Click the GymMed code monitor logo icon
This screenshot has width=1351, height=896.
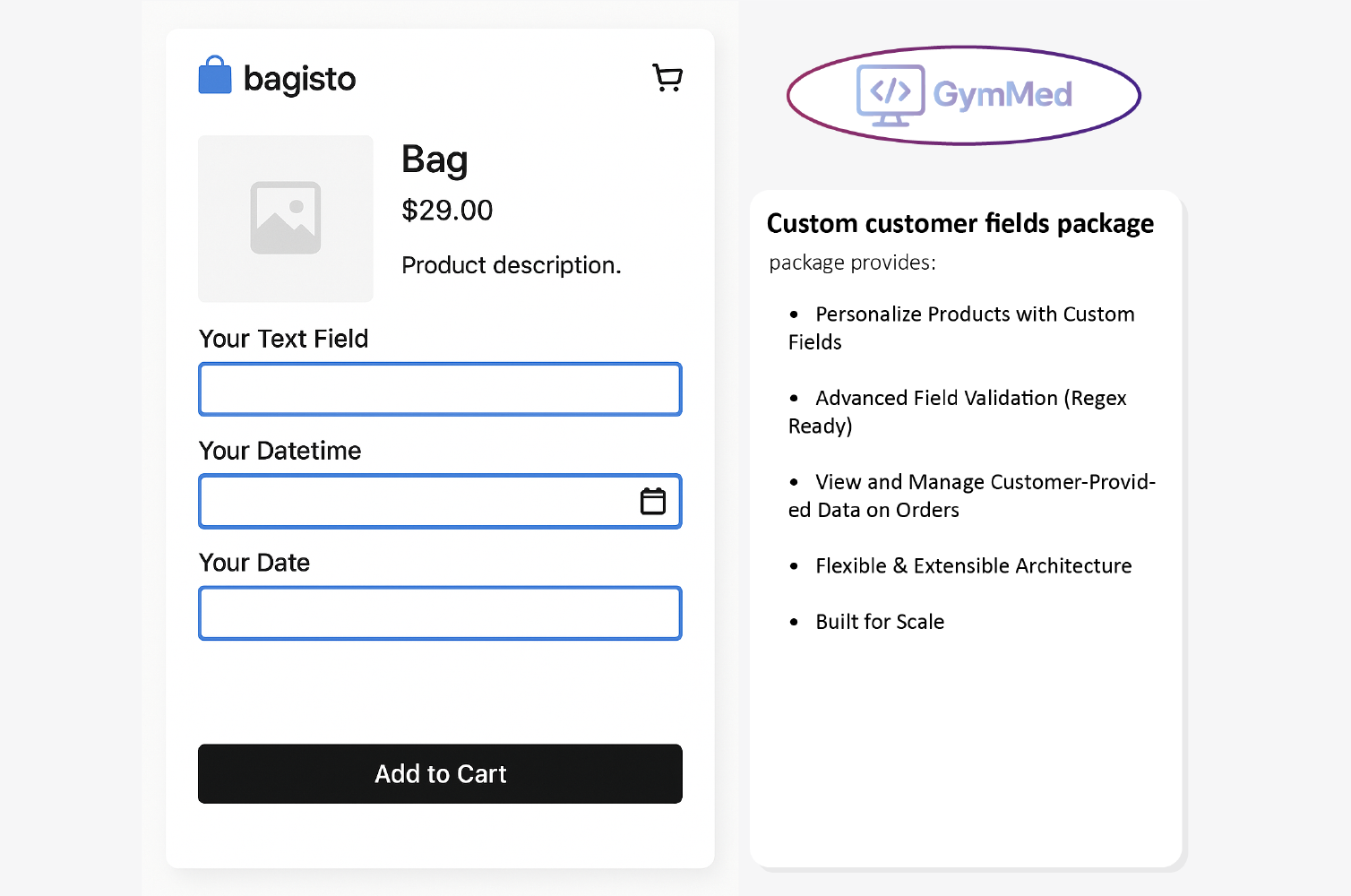(891, 95)
